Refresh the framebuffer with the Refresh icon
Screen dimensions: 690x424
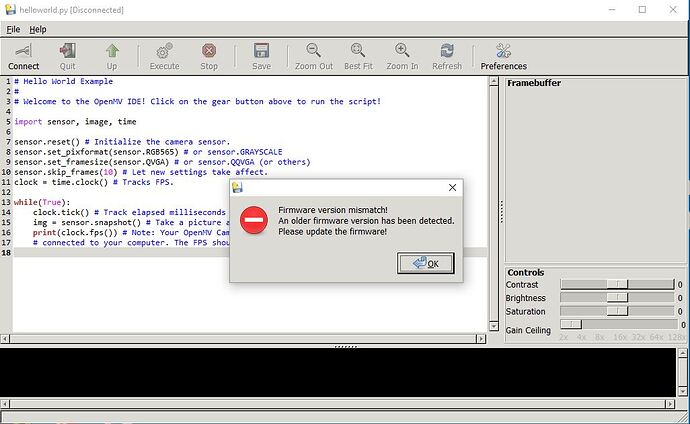point(447,51)
